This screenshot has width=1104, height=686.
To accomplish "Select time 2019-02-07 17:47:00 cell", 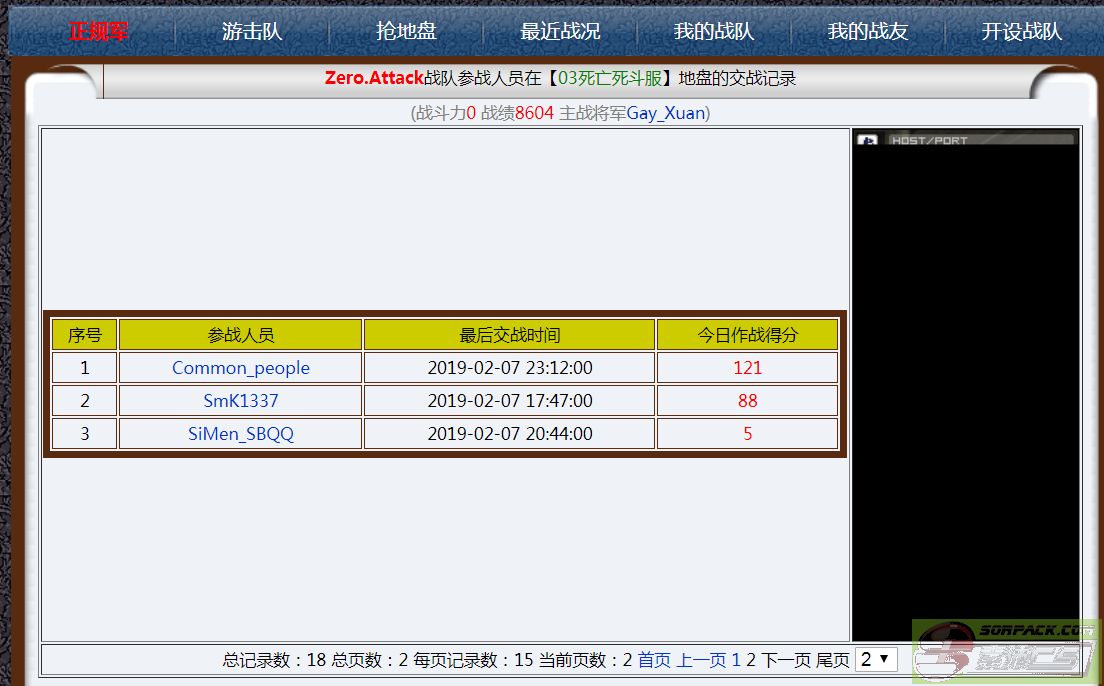I will tap(510, 401).
